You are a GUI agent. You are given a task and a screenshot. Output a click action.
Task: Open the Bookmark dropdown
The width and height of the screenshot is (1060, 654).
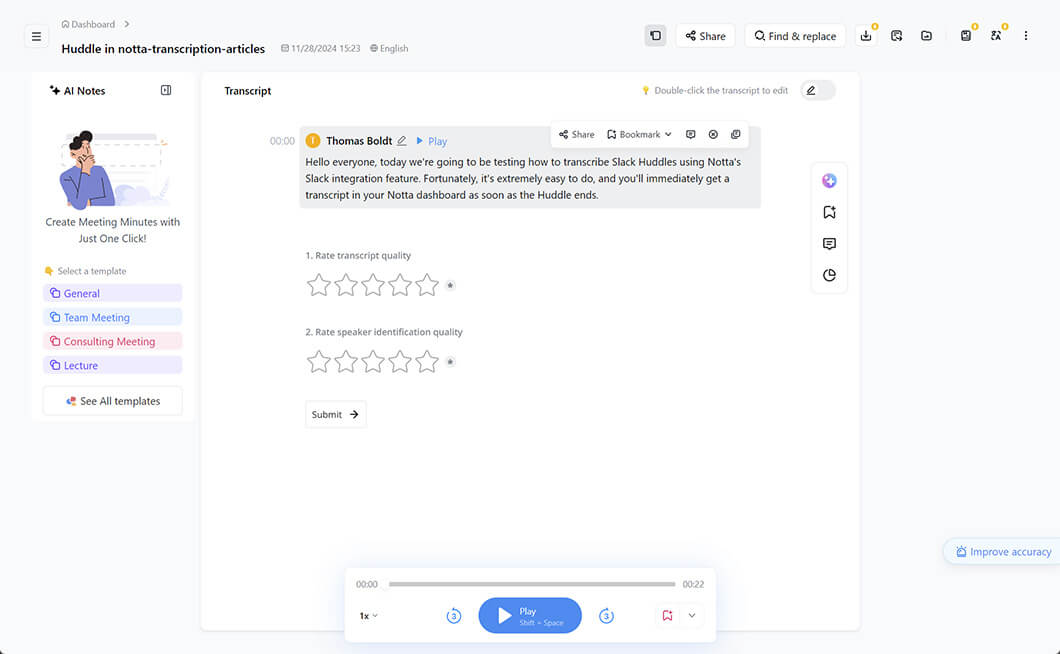[639, 135]
